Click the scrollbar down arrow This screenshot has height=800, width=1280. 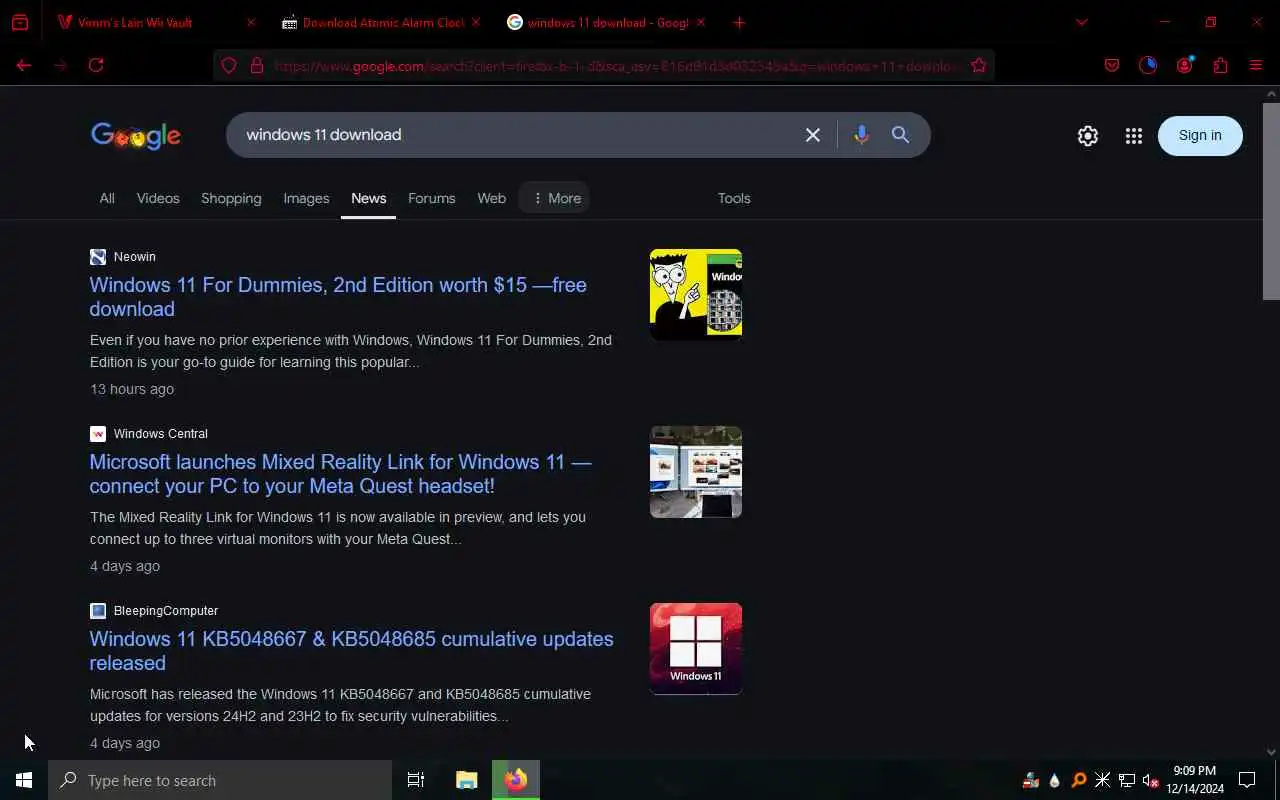click(x=1271, y=752)
